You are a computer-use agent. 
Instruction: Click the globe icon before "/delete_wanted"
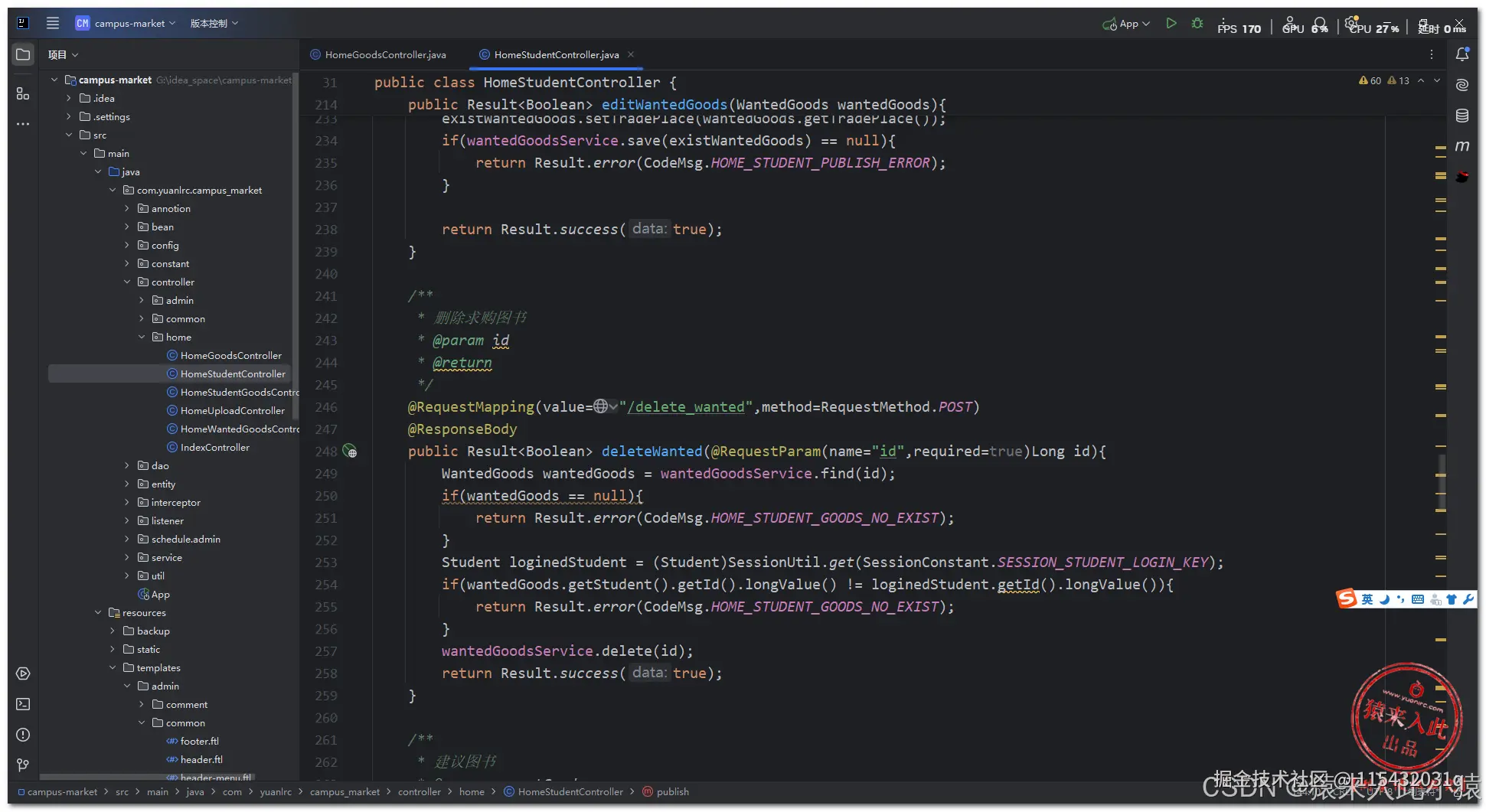[601, 406]
